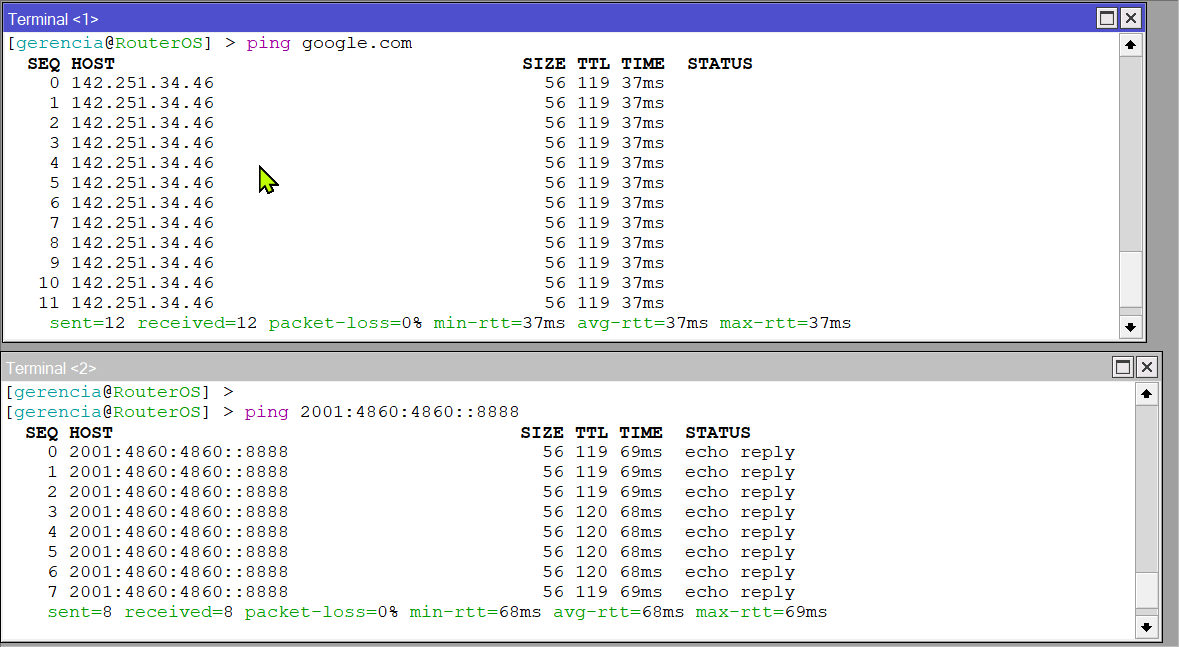Click the scroll down arrow in Terminal <1>
Screen dimensions: 1179x647
pos(1130,326)
